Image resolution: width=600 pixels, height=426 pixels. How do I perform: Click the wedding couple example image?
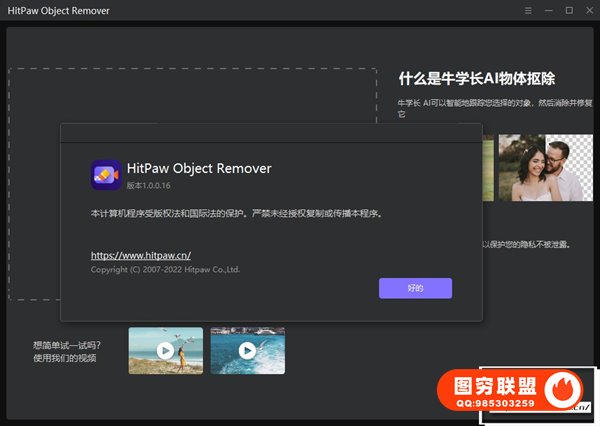pos(540,168)
